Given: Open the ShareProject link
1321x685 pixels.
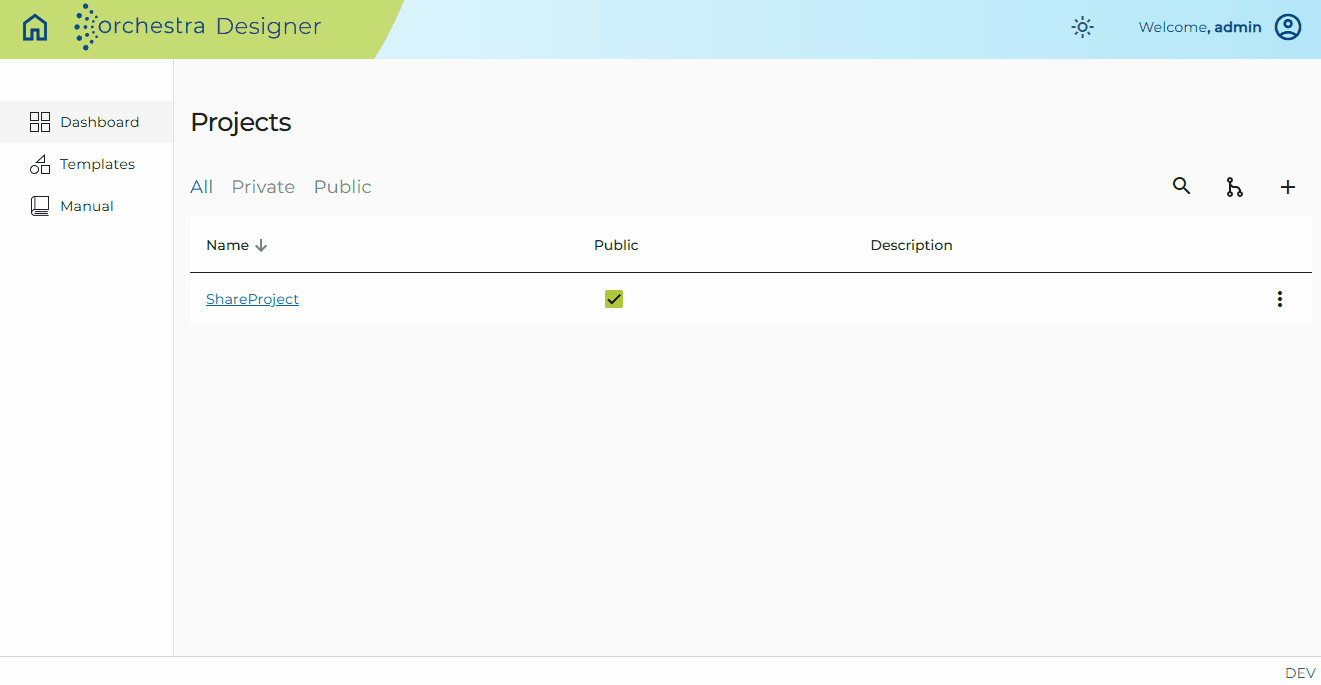Looking at the screenshot, I should 252,299.
